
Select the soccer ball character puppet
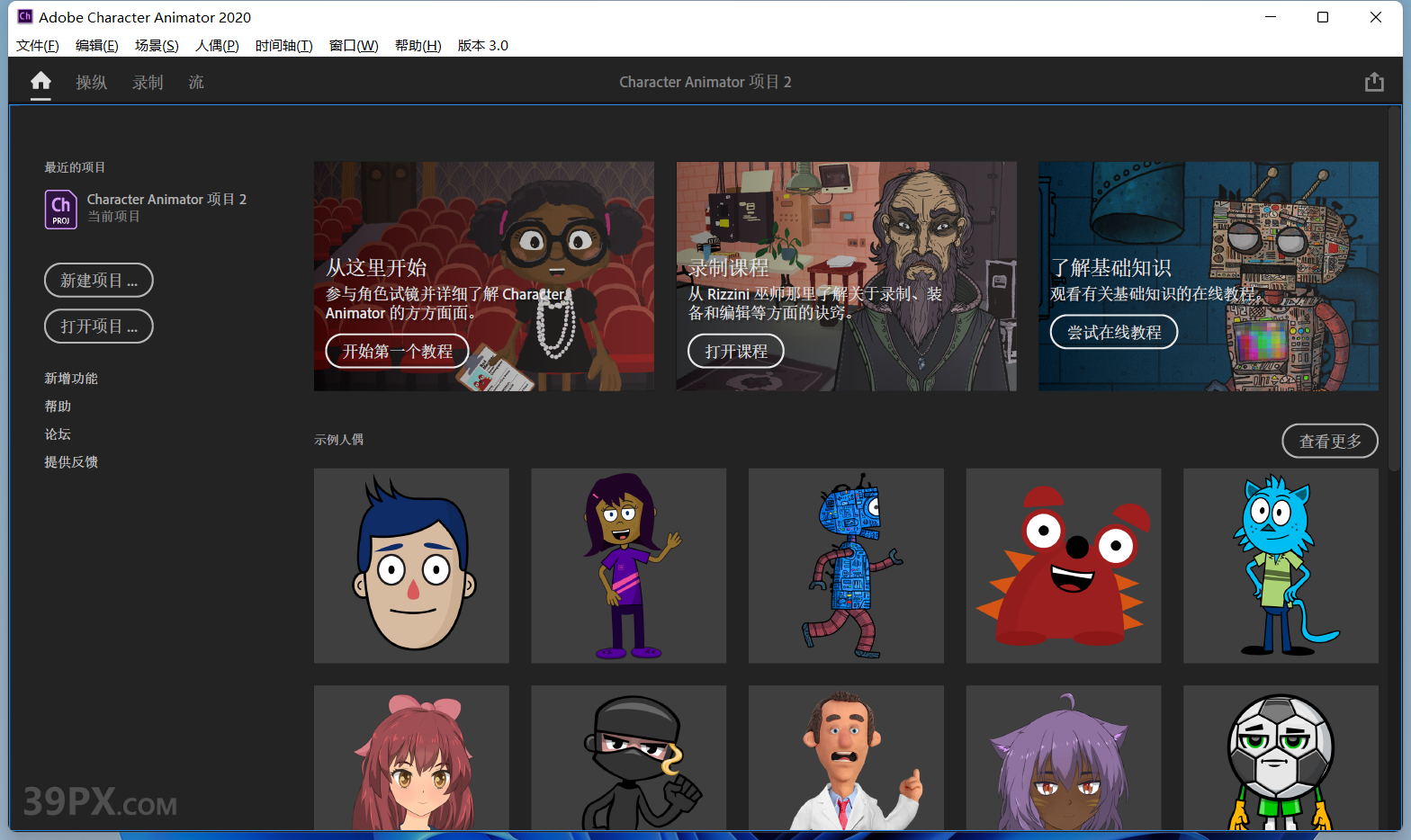(1281, 758)
